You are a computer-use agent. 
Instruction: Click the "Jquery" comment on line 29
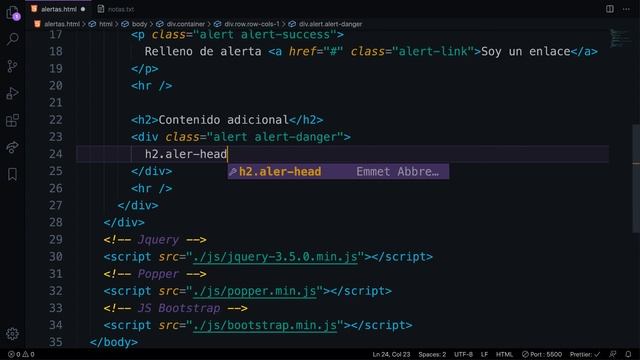(158, 240)
